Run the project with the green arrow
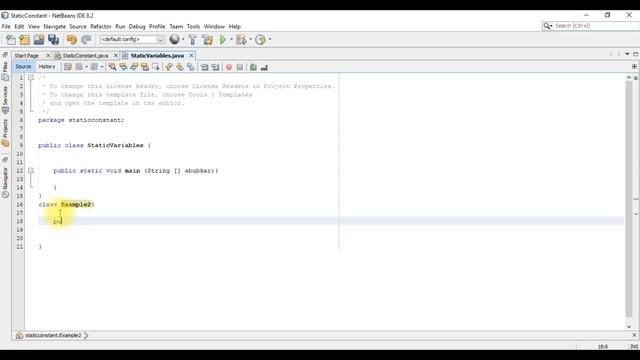 coord(223,40)
